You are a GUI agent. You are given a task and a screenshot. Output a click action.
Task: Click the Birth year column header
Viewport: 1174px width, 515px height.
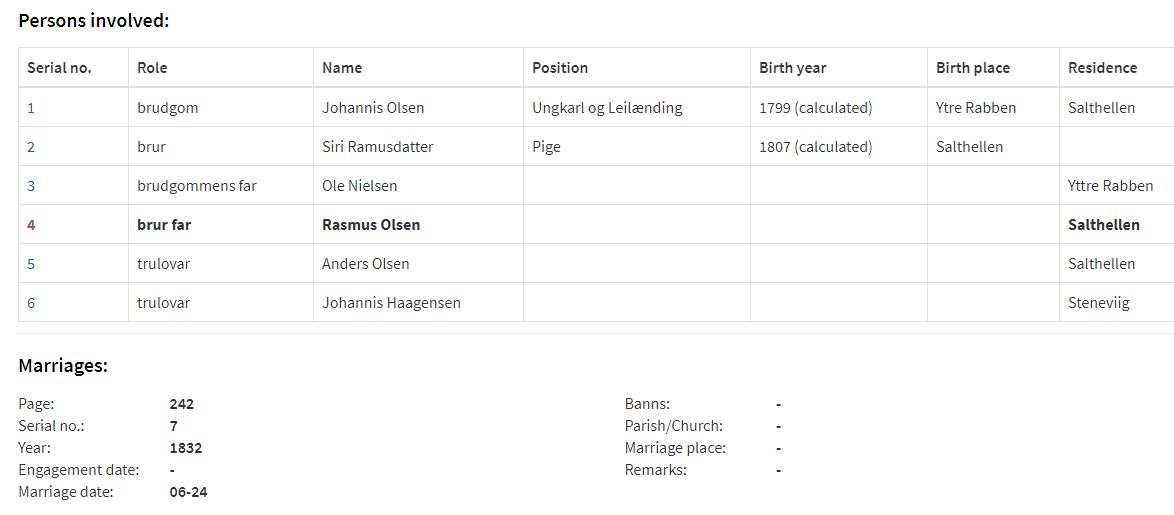point(792,67)
